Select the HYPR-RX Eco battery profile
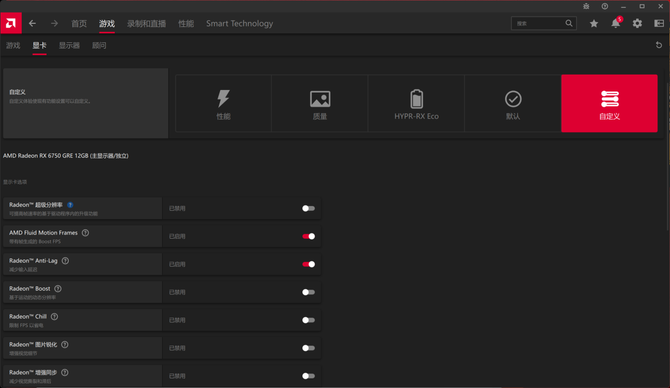The width and height of the screenshot is (670, 388). pyautogui.click(x=416, y=103)
